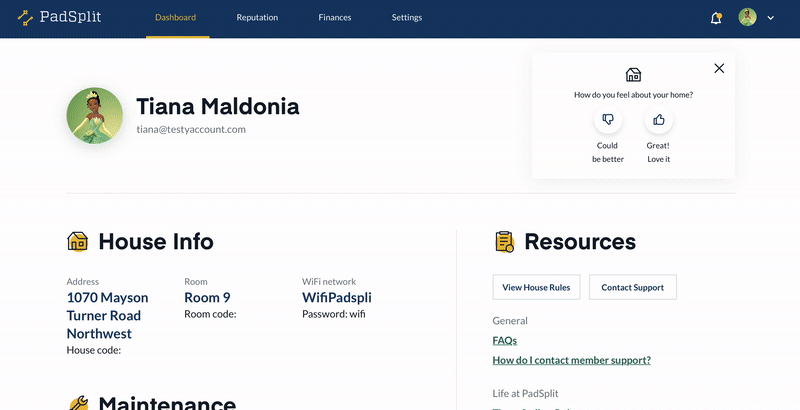The height and width of the screenshot is (410, 800).
Task: Click the address 1070 Mayson Turner Road
Action: tap(107, 315)
